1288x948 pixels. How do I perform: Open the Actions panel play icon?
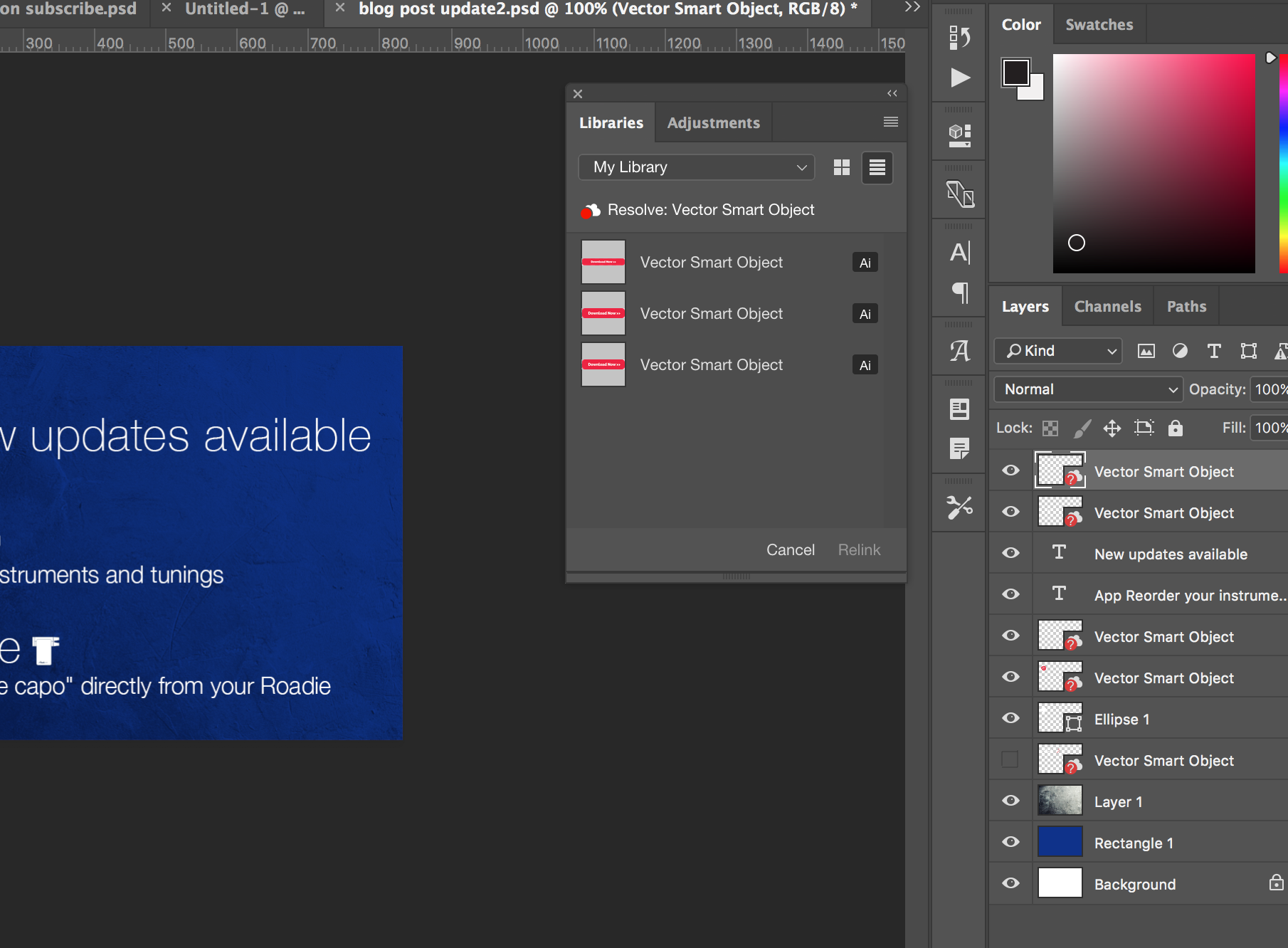coord(960,78)
